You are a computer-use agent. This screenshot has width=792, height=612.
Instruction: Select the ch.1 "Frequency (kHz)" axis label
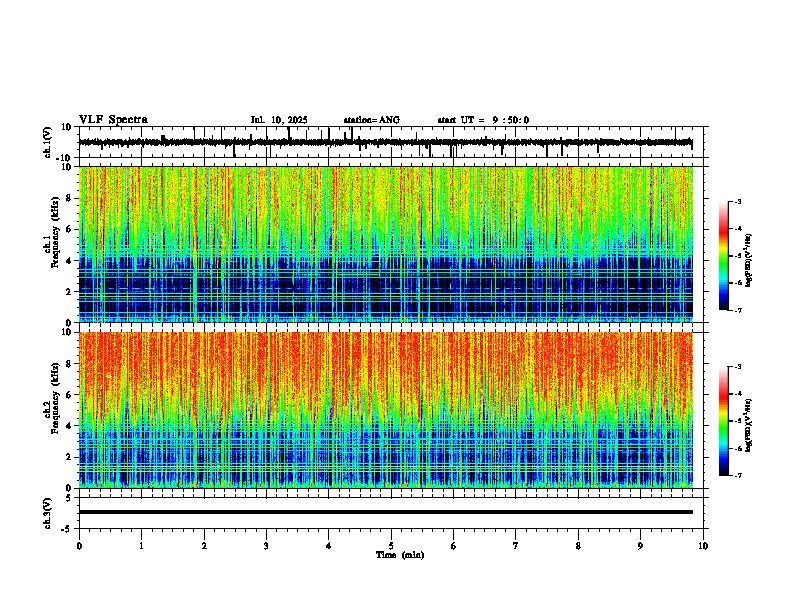pyautogui.click(x=54, y=232)
